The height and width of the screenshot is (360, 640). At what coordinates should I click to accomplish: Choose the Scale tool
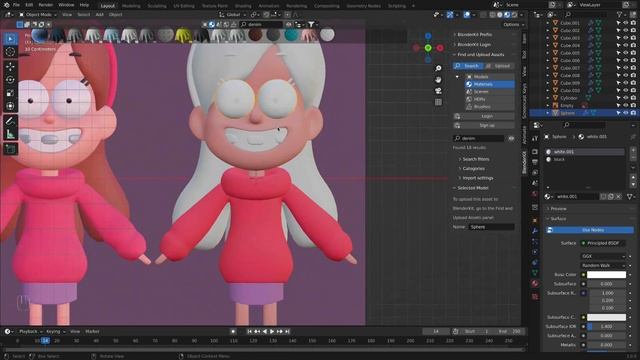(11, 93)
